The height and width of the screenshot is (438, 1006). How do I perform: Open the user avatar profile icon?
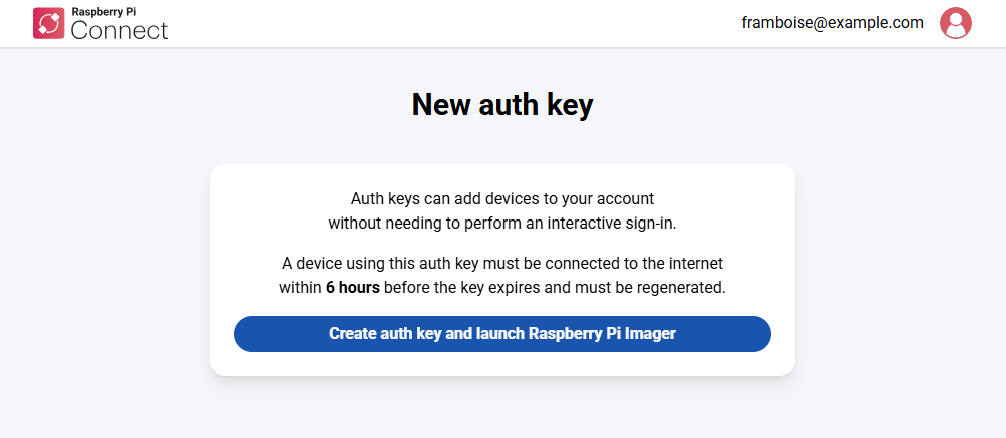click(955, 23)
